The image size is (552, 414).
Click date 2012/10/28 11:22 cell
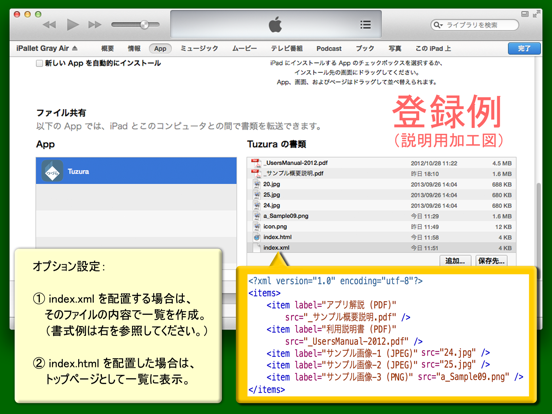click(x=434, y=163)
